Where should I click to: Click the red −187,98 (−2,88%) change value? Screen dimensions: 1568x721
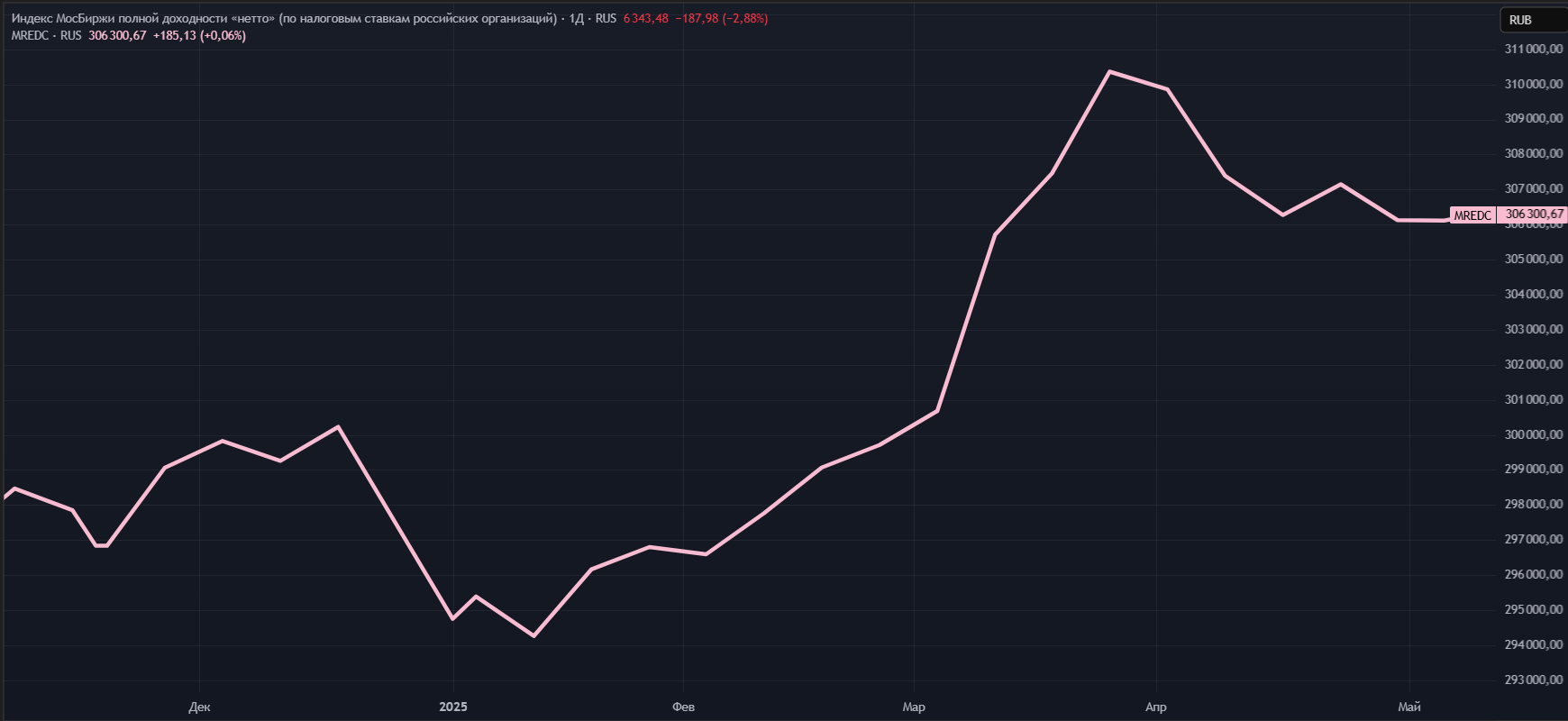[x=721, y=18]
